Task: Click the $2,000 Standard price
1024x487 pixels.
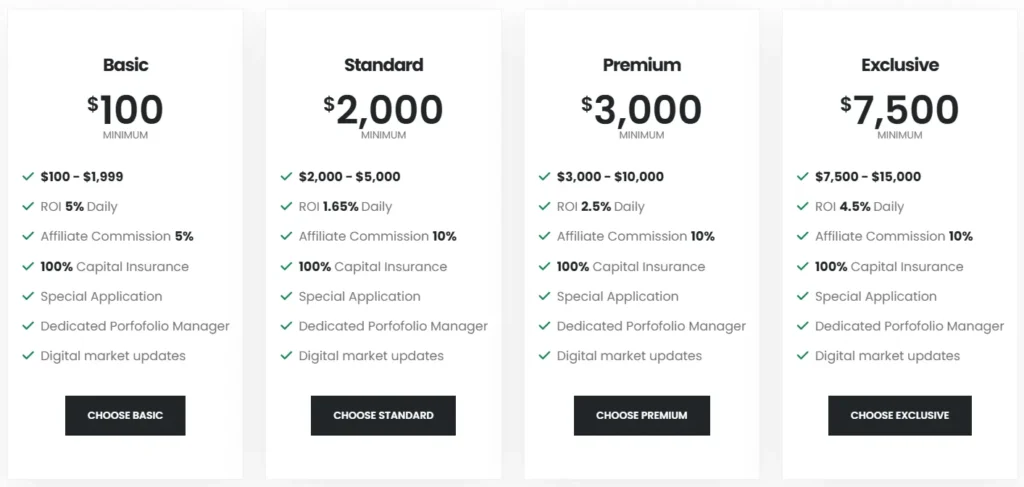Action: [383, 110]
